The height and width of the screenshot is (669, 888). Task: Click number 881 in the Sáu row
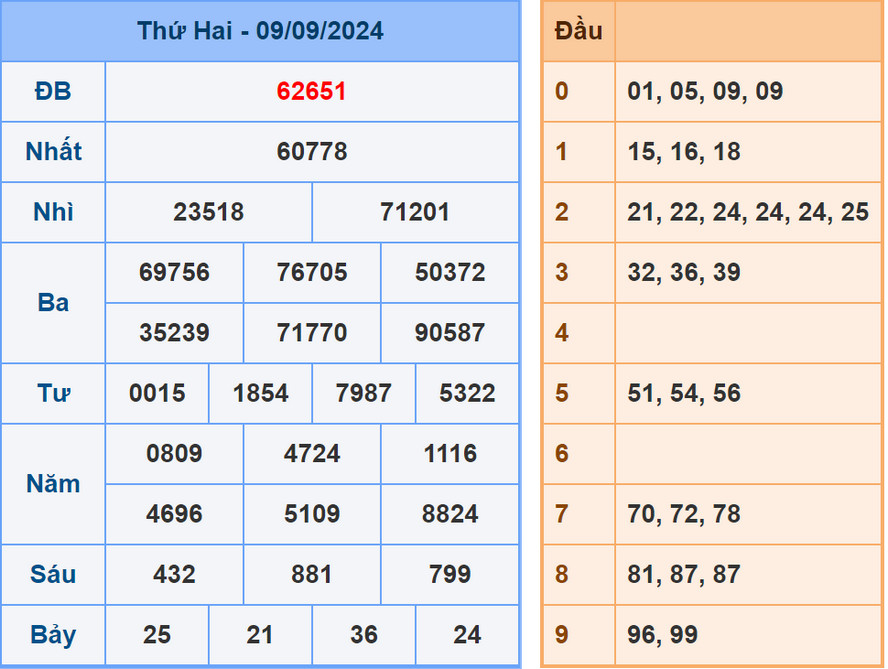click(312, 574)
